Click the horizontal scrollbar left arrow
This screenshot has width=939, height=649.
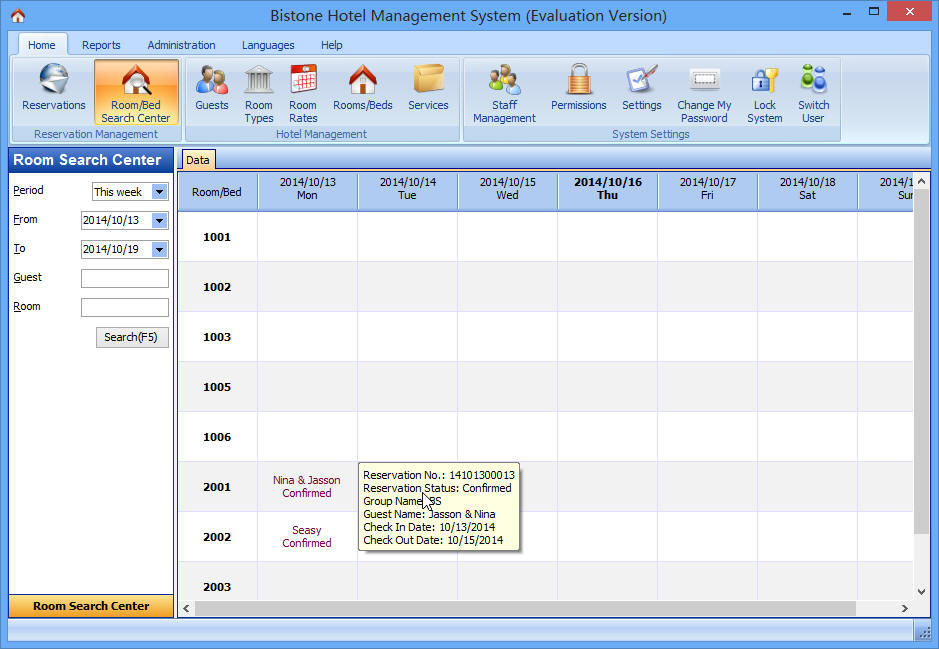click(186, 608)
